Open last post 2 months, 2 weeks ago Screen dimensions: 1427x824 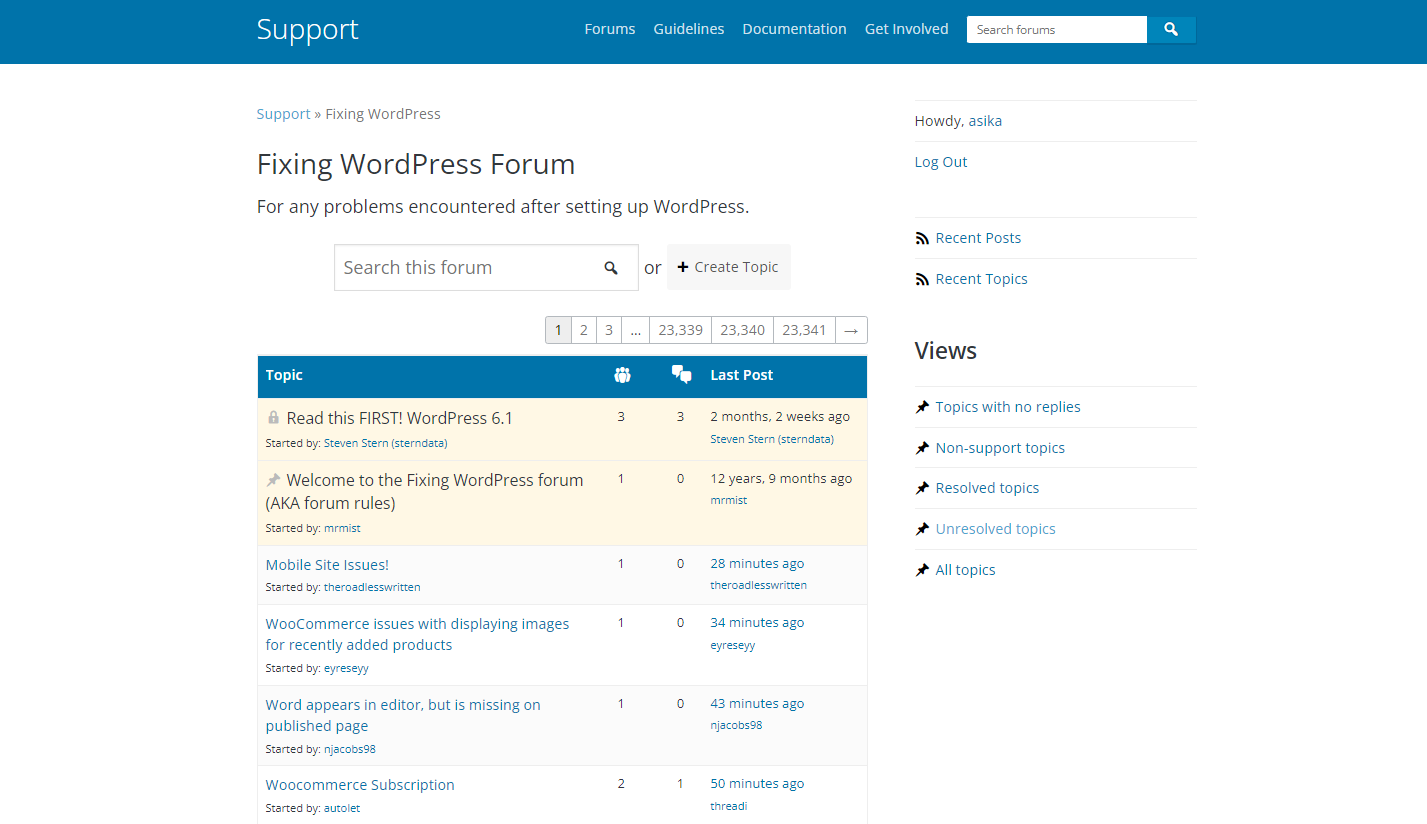(780, 417)
